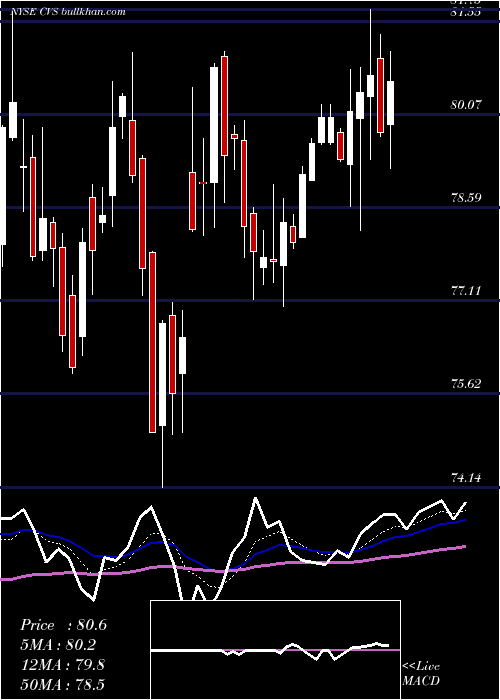This screenshot has height=700, width=500.
Task: Click the 77.11 price level label
Action: point(466,291)
